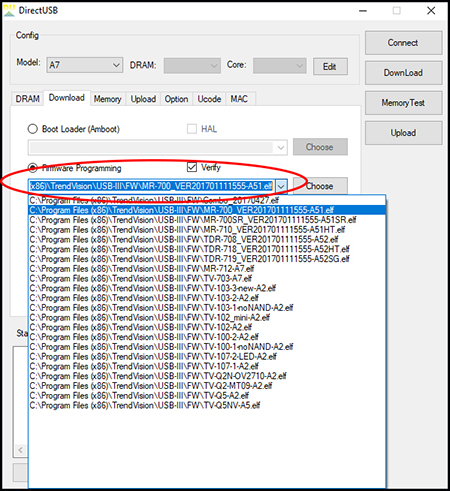Image resolution: width=450 pixels, height=491 pixels.
Task: Click Choose button for Firmware Programming file
Action: (320, 186)
